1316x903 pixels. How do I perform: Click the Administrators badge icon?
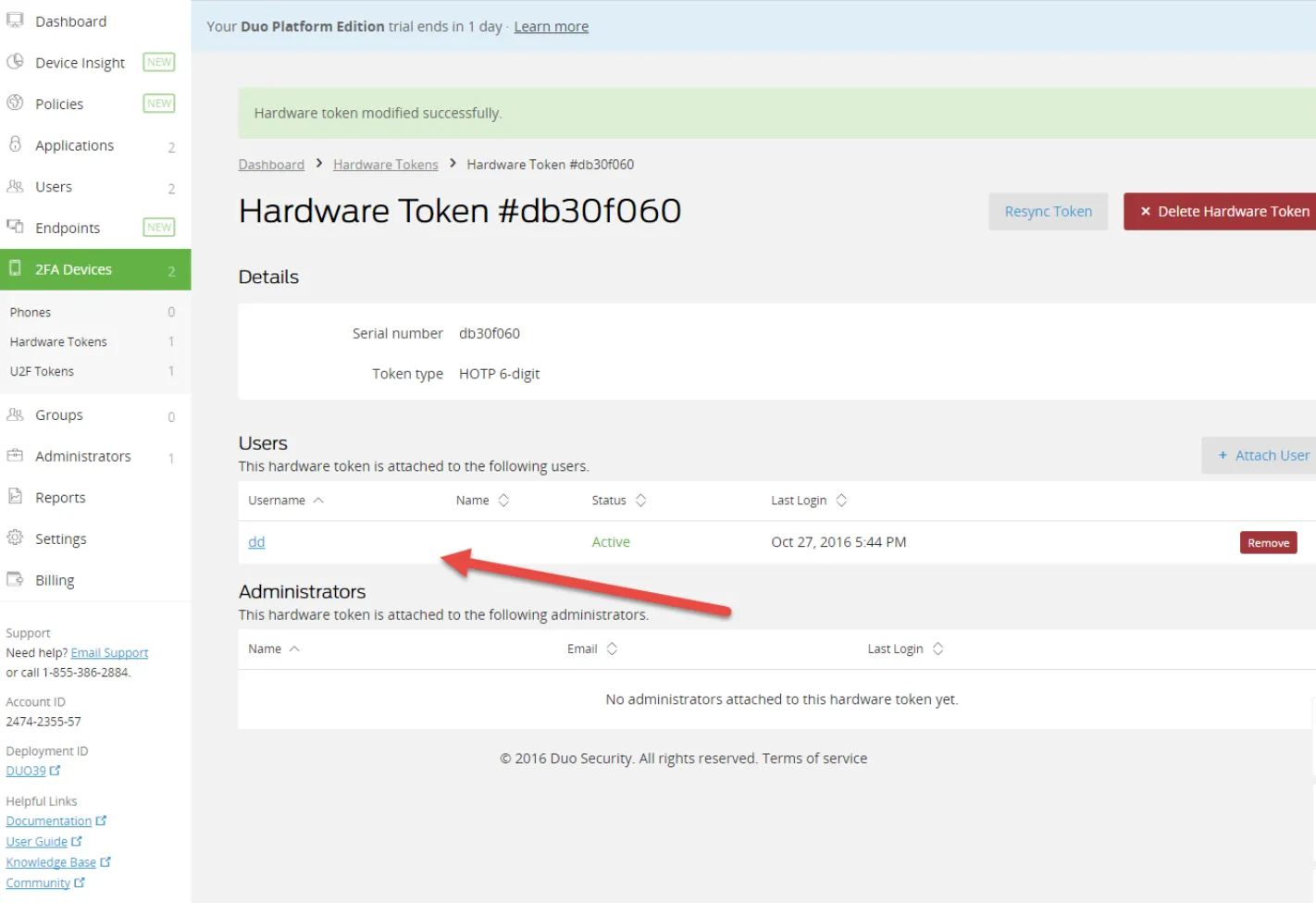click(15, 455)
